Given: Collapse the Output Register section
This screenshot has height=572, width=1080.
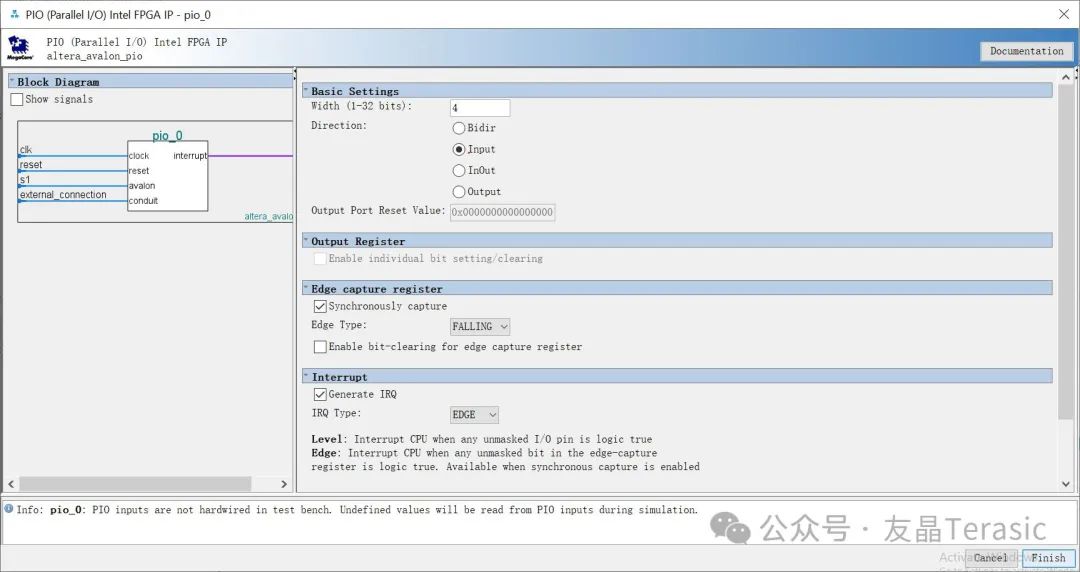Looking at the screenshot, I should [x=306, y=241].
